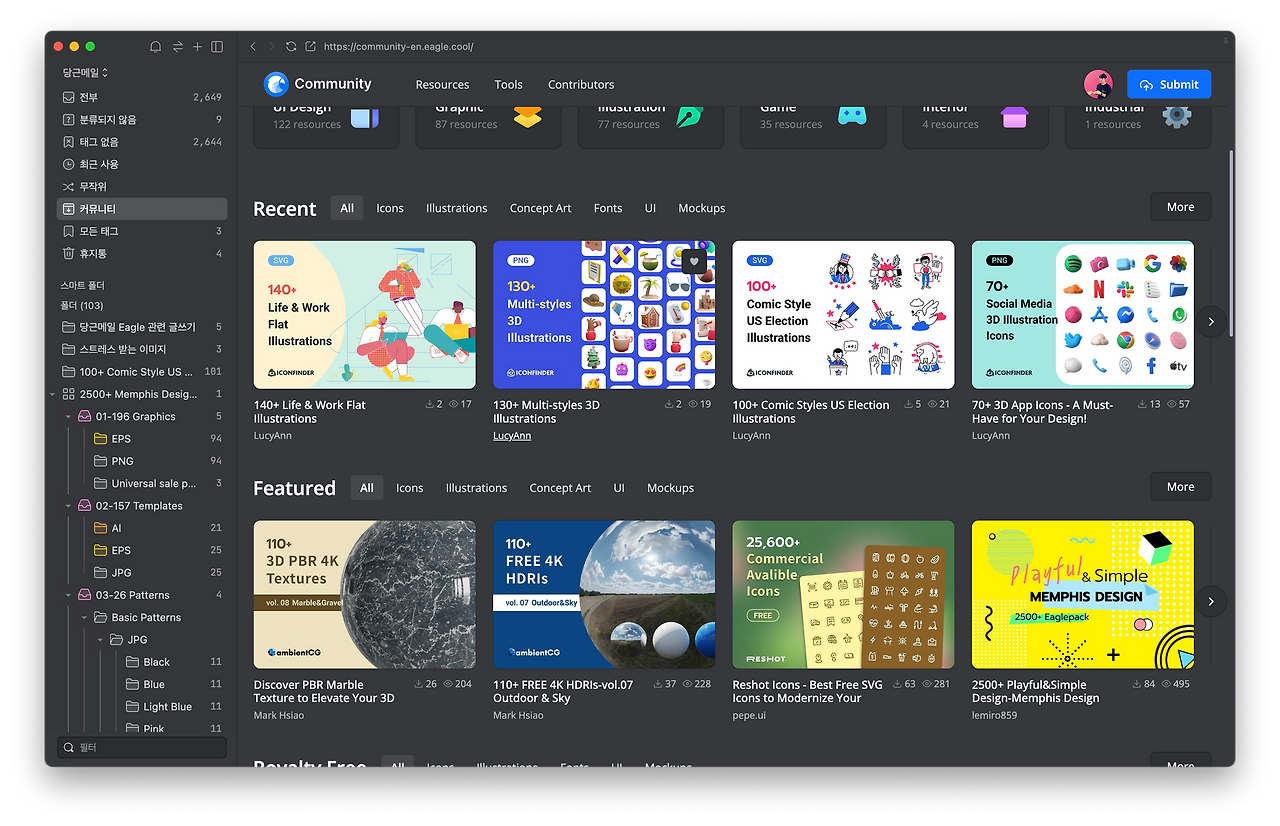Screen dimensions: 1280x826
Task: Open the user profile avatar
Action: point(1098,84)
